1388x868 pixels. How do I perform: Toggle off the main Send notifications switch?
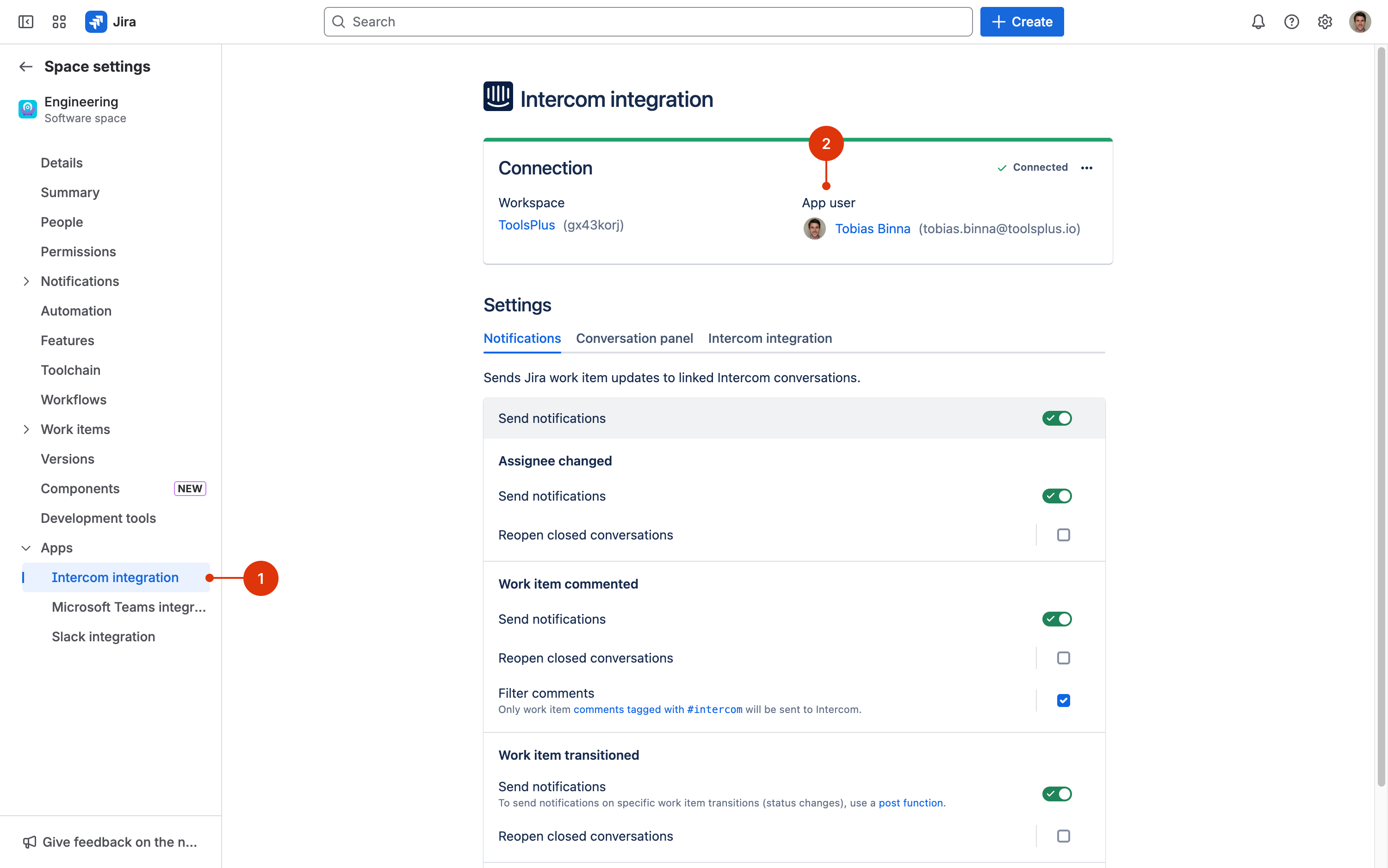click(x=1056, y=418)
